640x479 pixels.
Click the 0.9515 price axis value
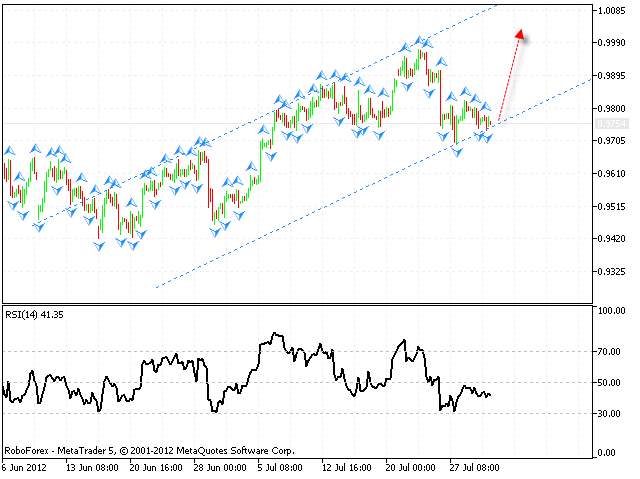(611, 206)
